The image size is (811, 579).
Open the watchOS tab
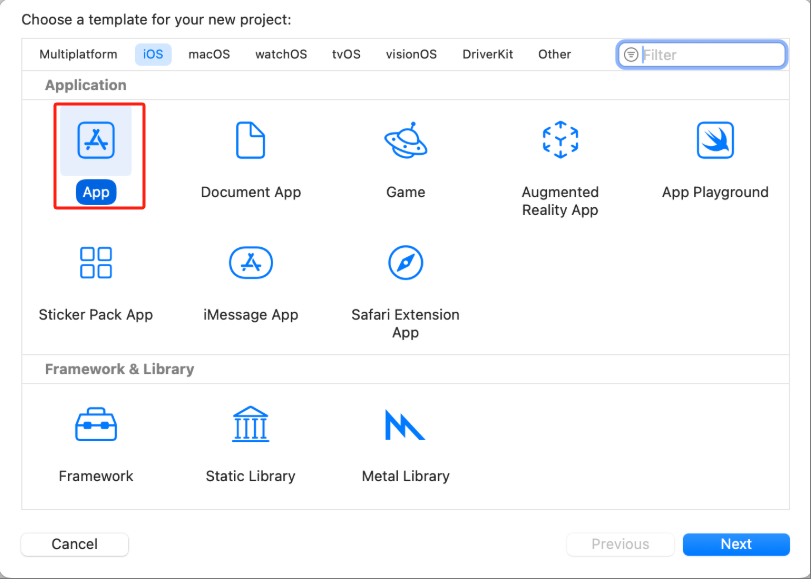click(x=281, y=54)
